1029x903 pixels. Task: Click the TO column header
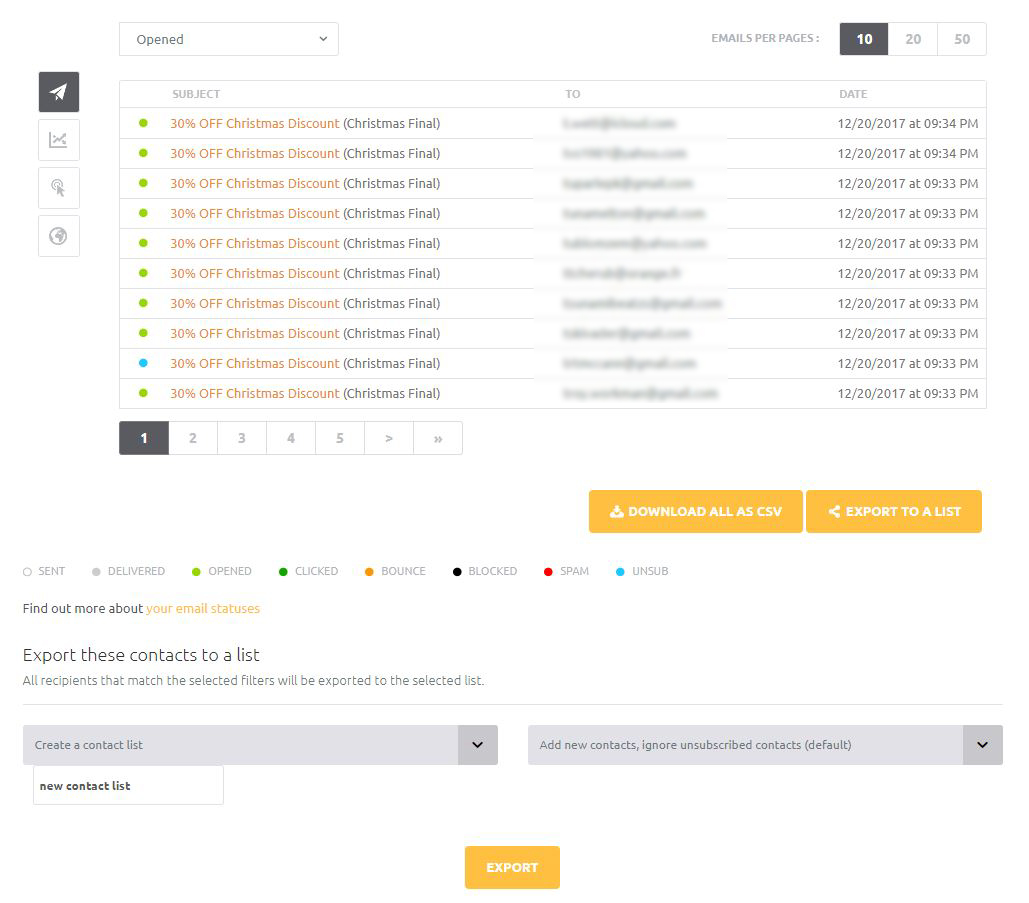coord(572,94)
